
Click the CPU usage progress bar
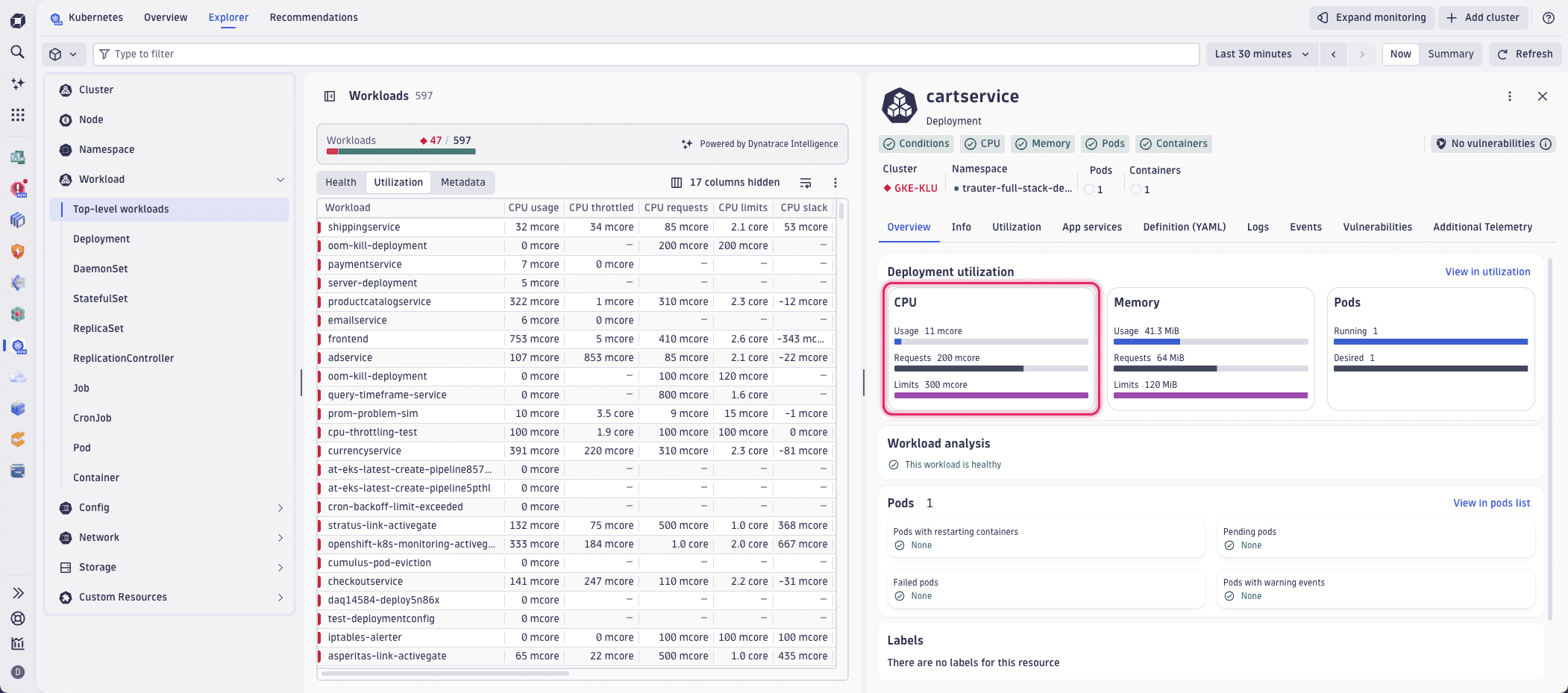click(x=990, y=342)
